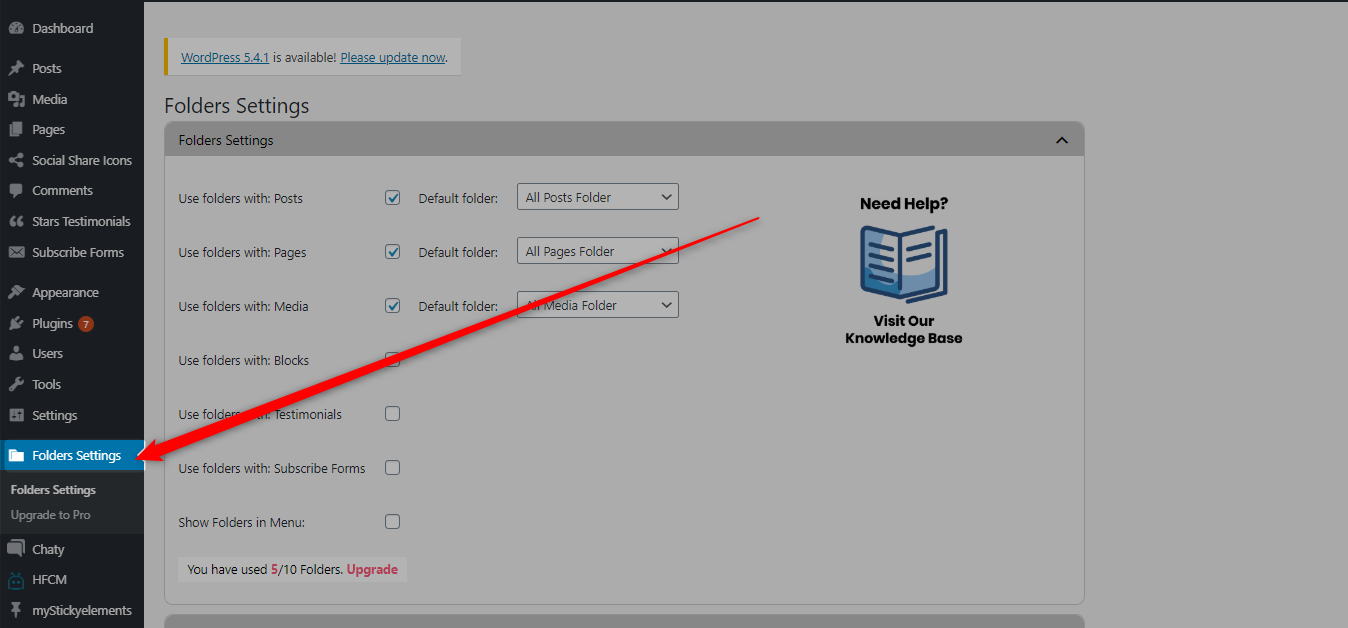Click the HFCM robot icon
This screenshot has height=628, width=1348.
[16, 579]
